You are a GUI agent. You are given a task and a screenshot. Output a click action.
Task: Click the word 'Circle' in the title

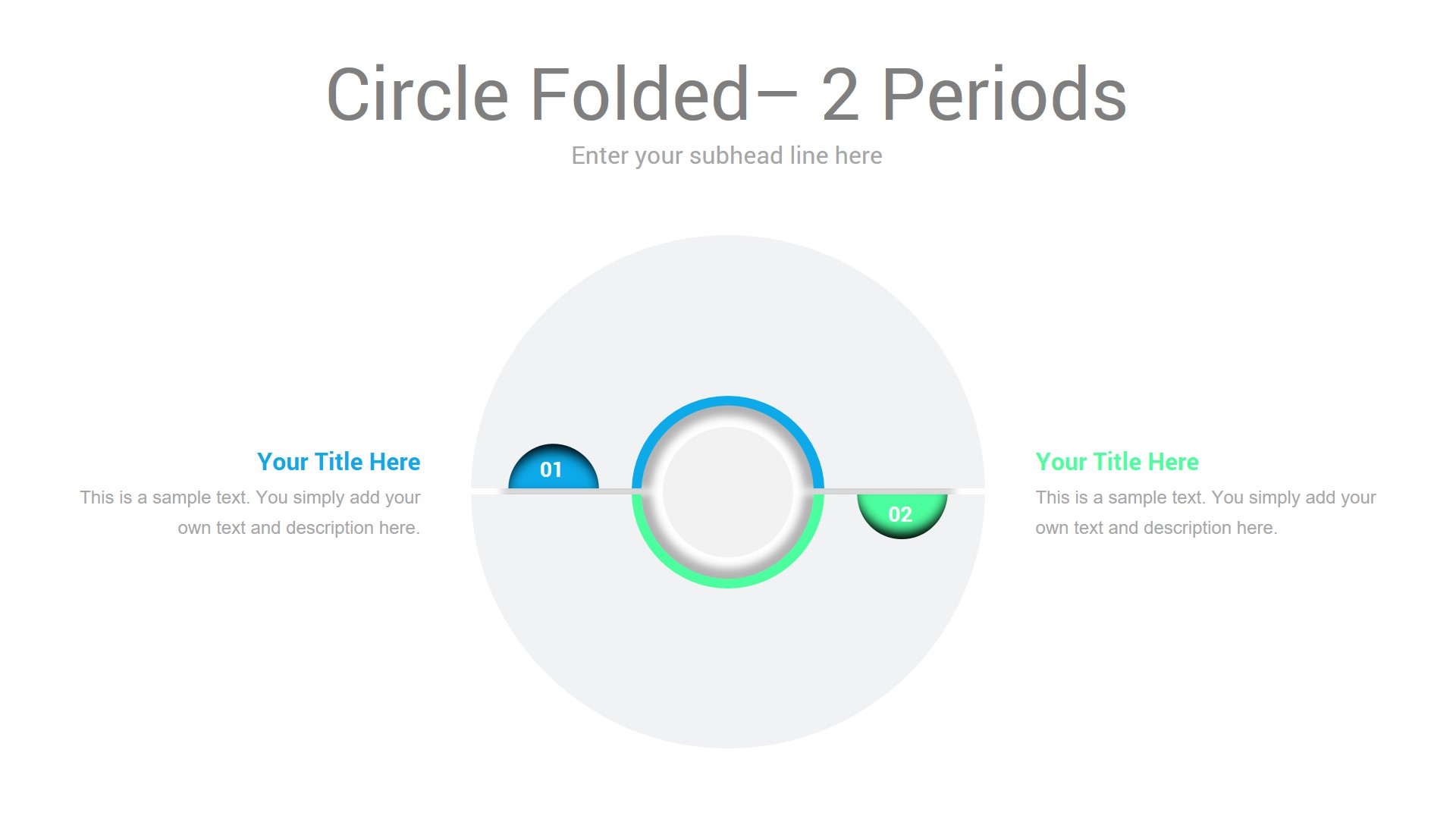click(x=416, y=94)
